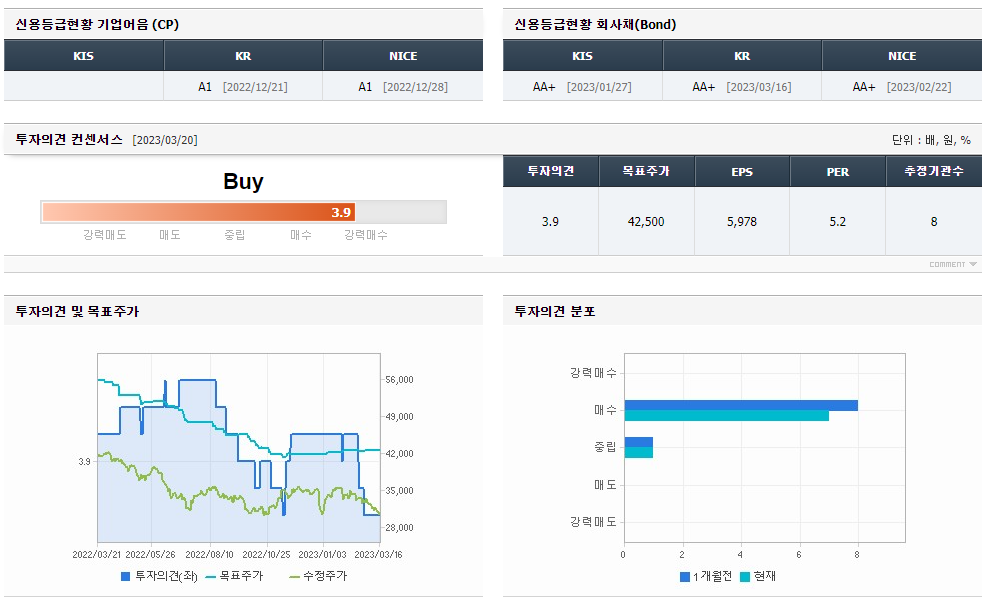The height and width of the screenshot is (599, 982).
Task: Click the 56,000 y-axis label
Action: click(399, 380)
